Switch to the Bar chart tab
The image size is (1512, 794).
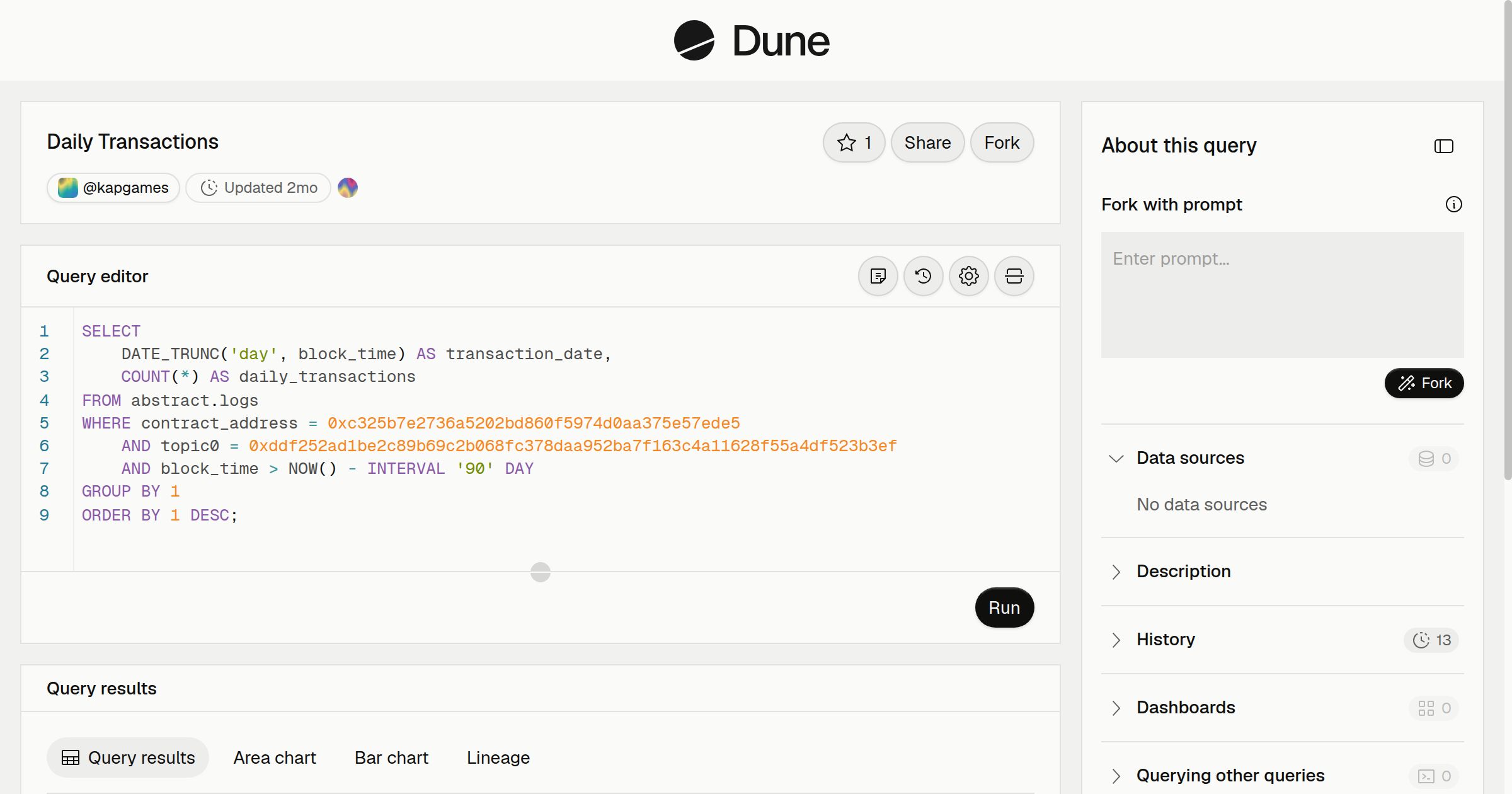(x=391, y=757)
